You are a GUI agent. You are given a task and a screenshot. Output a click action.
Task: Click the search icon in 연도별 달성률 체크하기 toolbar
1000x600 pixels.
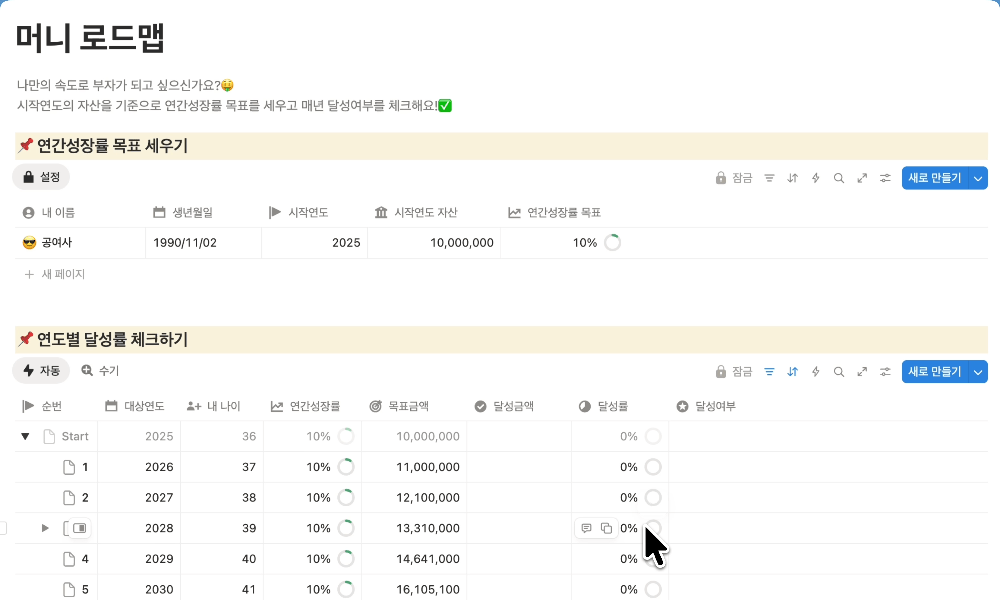coord(839,372)
